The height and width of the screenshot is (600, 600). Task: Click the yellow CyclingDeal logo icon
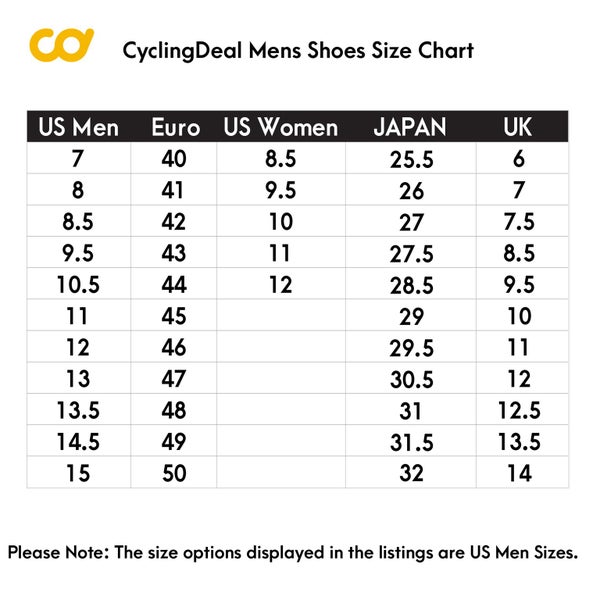click(61, 45)
